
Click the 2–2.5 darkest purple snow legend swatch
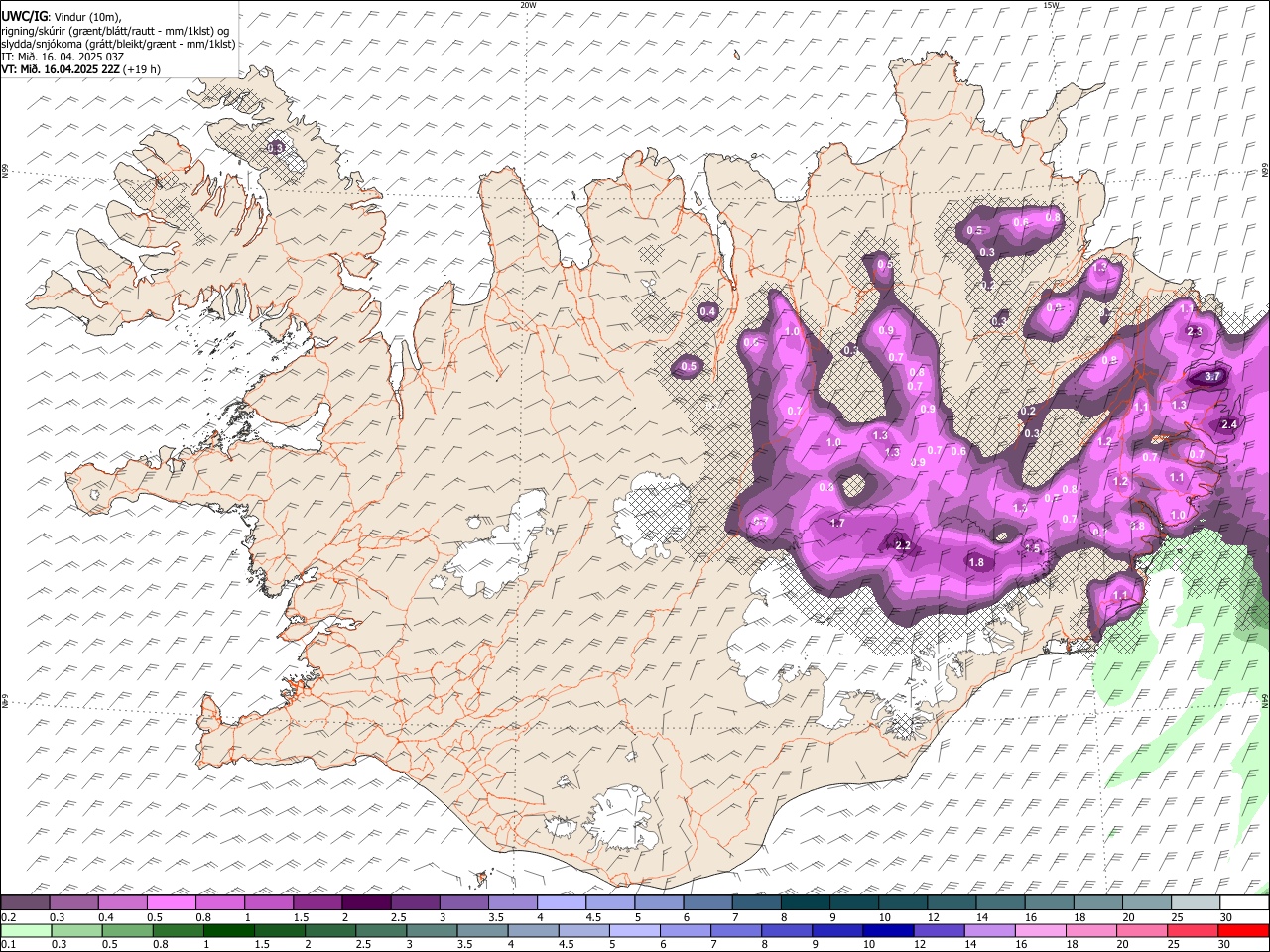click(366, 902)
